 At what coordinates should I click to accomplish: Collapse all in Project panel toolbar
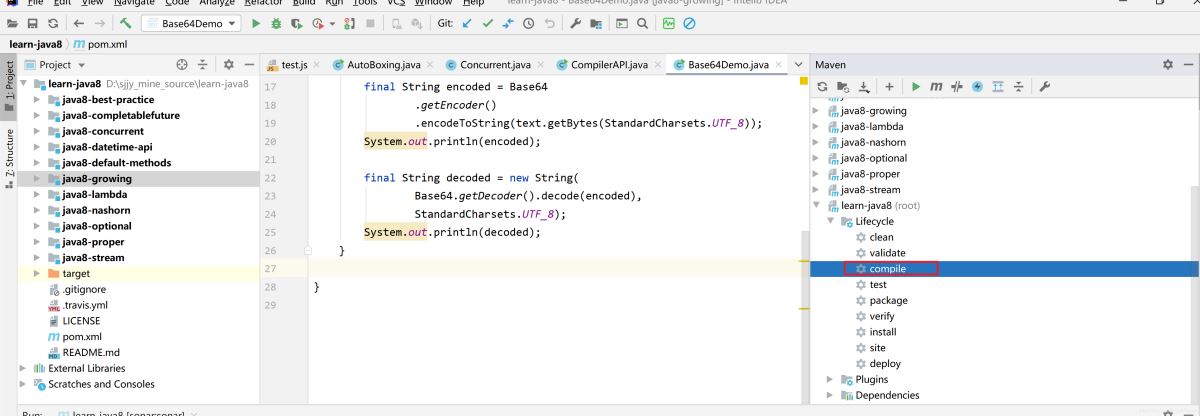(202, 64)
